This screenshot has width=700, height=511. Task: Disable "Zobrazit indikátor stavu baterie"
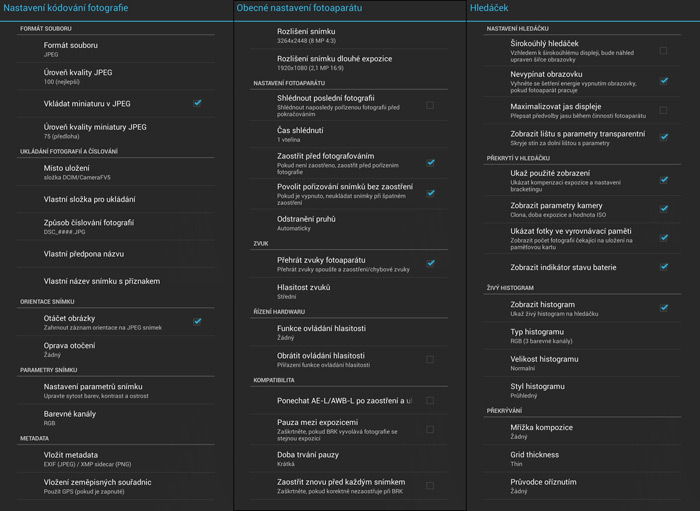664,267
